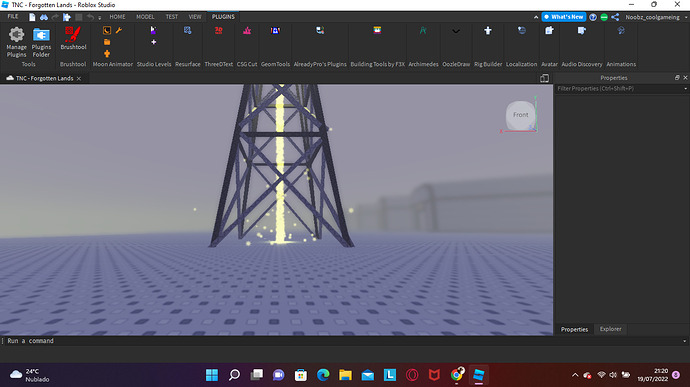Open the Rig Builder
The image size is (690, 387).
coord(488,30)
